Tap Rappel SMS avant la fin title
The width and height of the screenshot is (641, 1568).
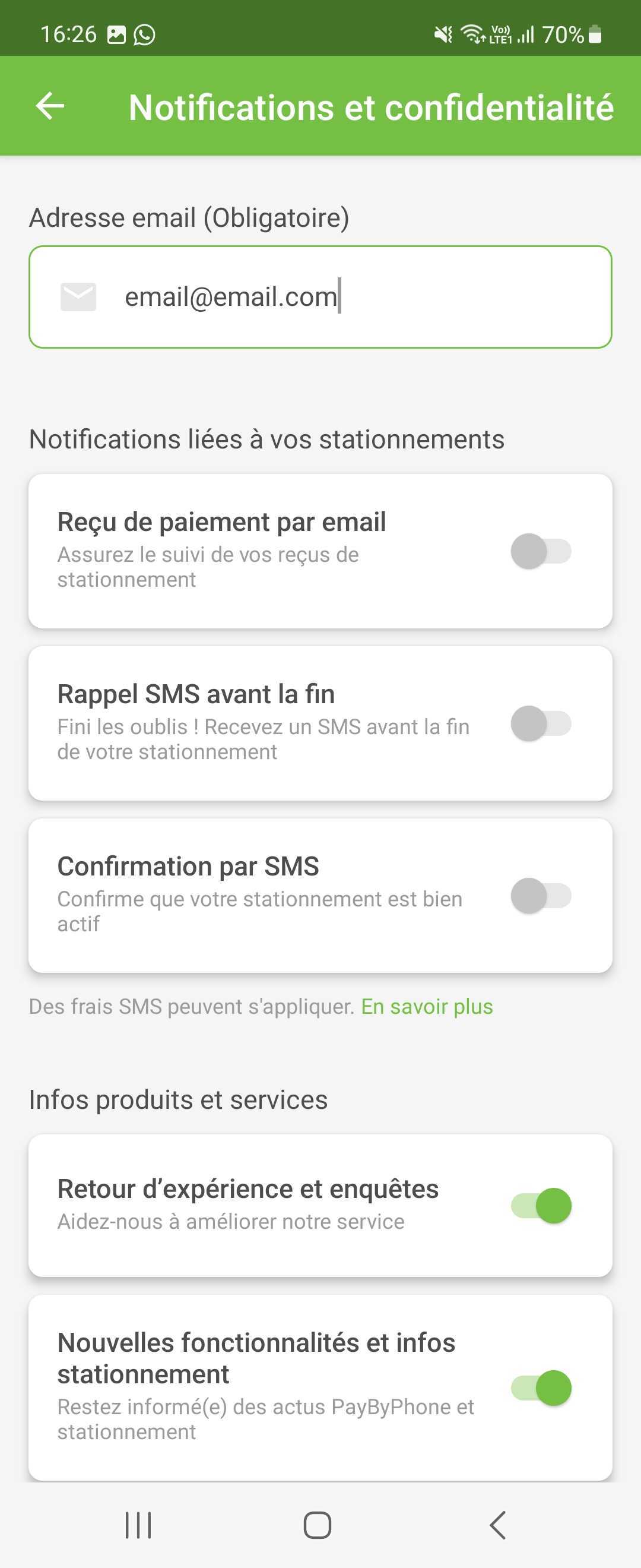[196, 694]
